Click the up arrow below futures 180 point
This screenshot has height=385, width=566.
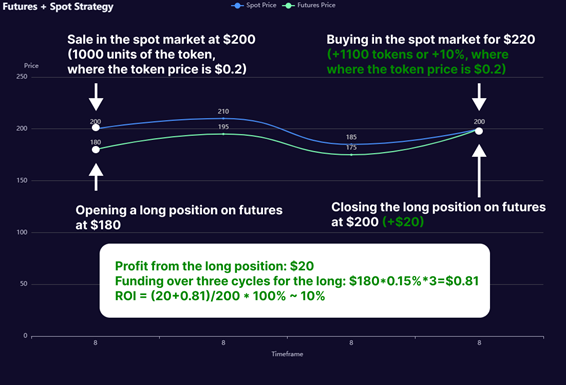[96, 177]
